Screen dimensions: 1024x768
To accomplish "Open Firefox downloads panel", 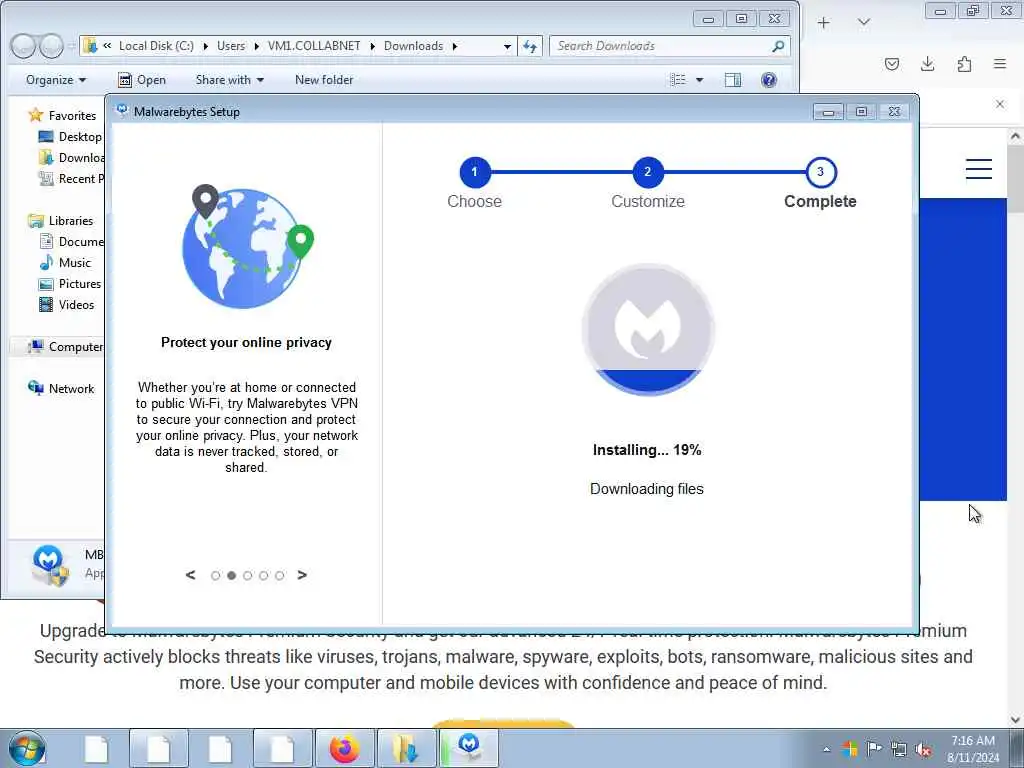I will (927, 64).
